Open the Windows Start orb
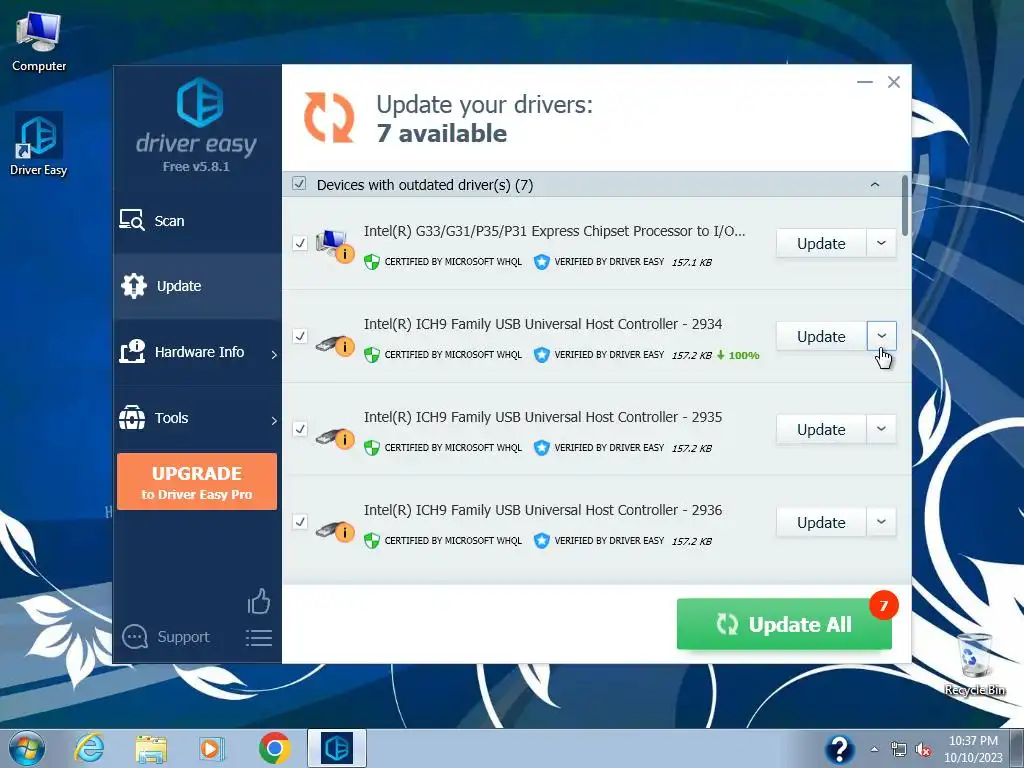The width and height of the screenshot is (1024, 768). 27,748
